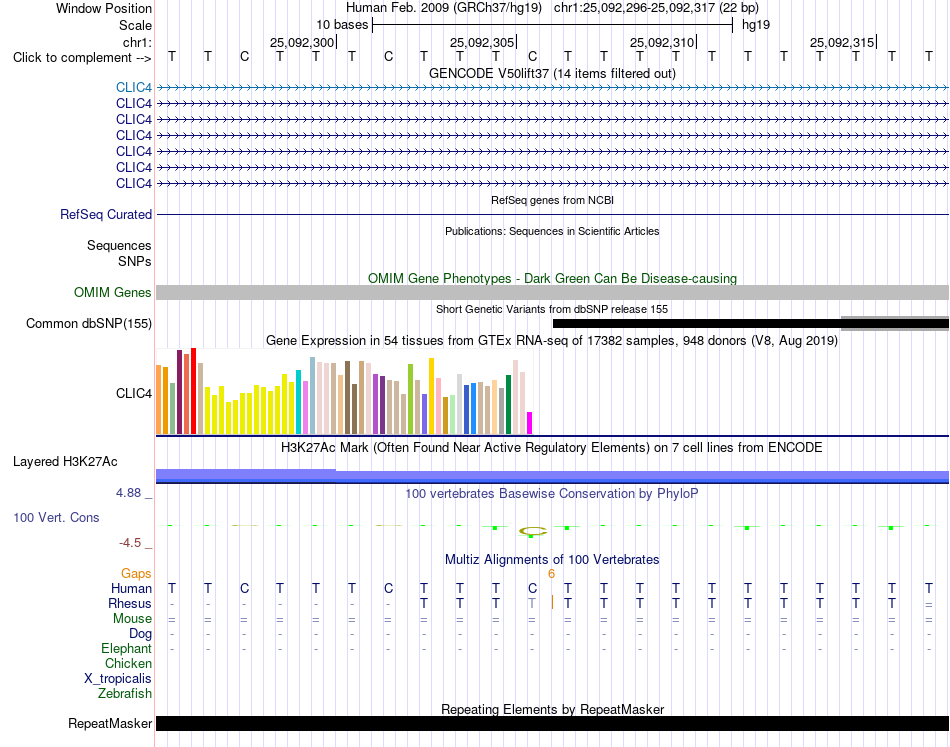Select the gray OMIM Genes item bar
The image size is (950, 747).
pyautogui.click(x=552, y=293)
